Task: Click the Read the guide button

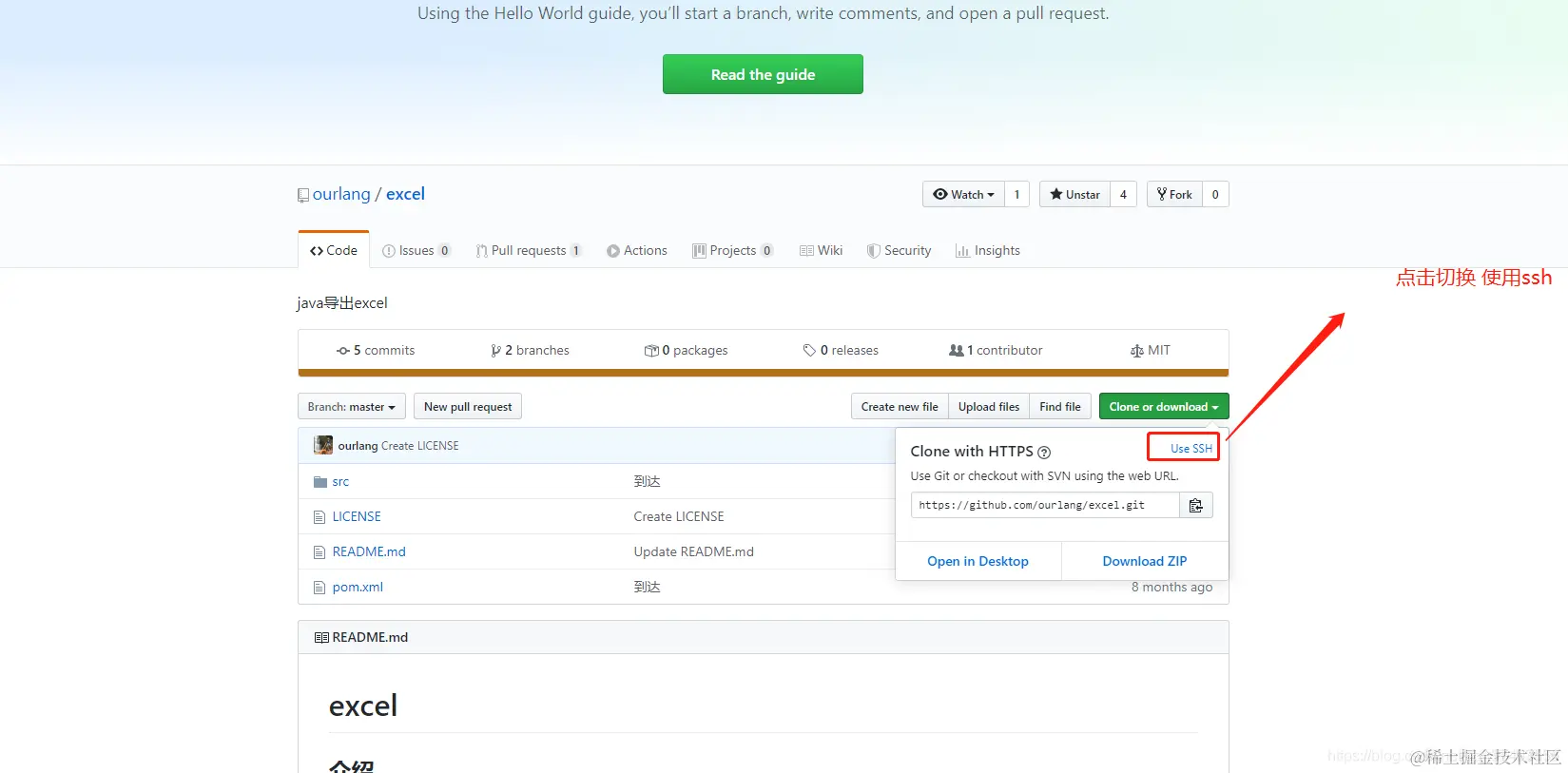Action: 763,74
